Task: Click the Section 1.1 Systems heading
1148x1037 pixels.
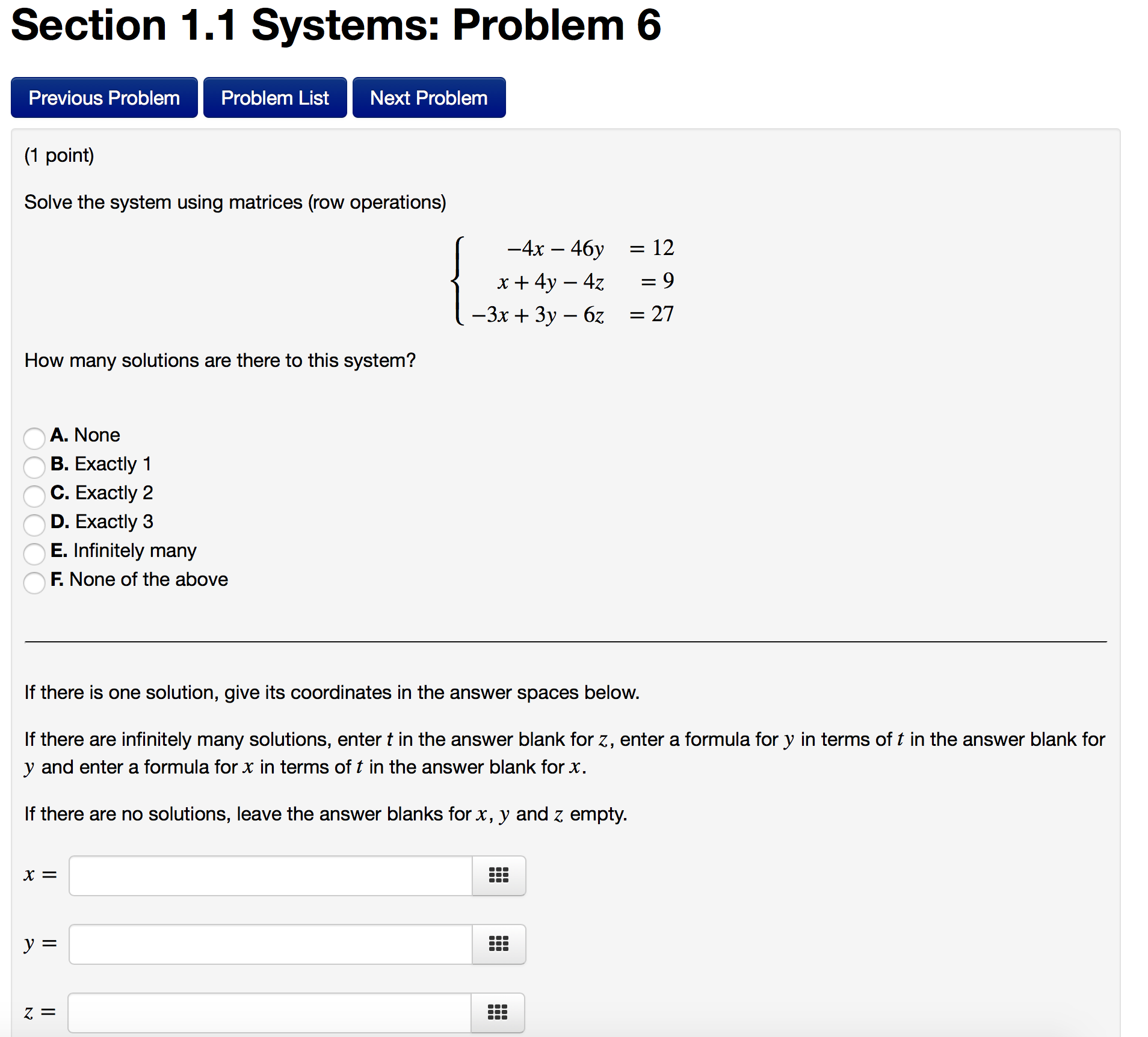Action: point(336,25)
